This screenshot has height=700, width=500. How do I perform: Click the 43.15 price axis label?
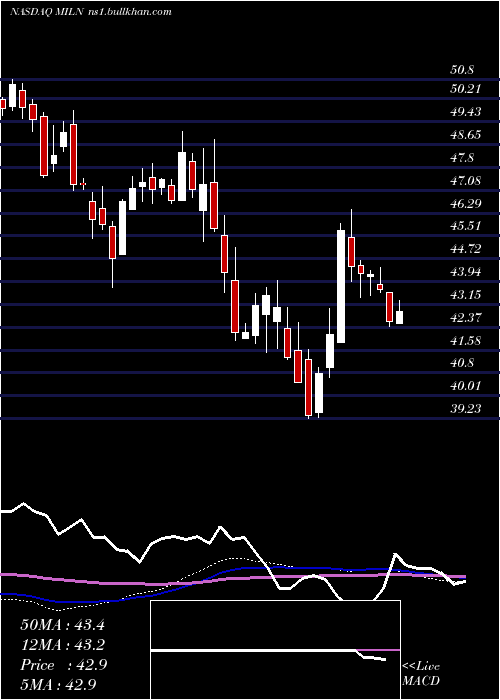pyautogui.click(x=466, y=294)
